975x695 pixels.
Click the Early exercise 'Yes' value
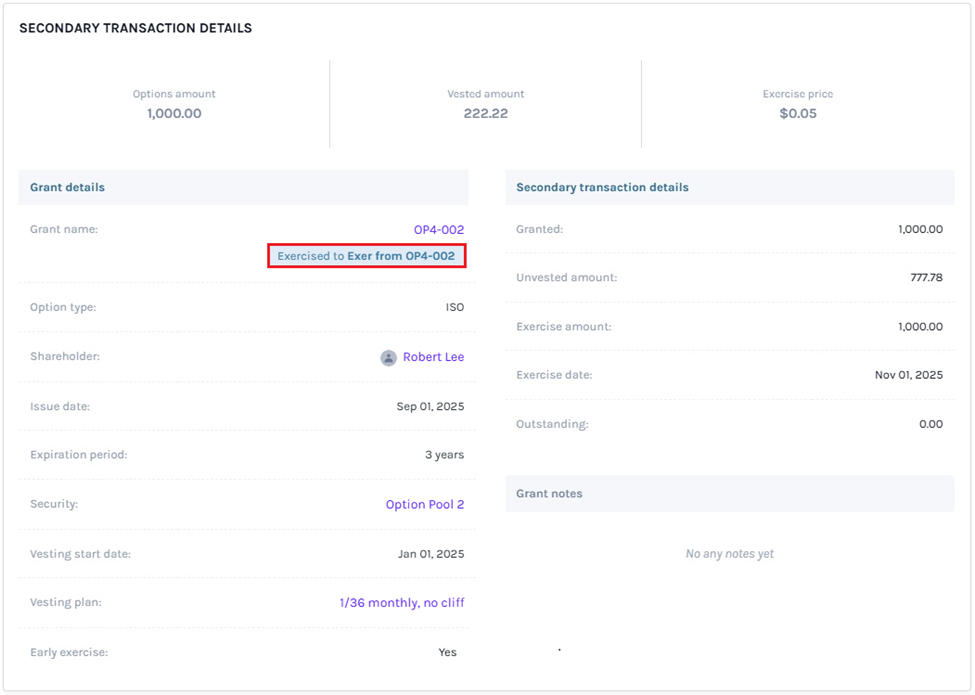(x=447, y=652)
